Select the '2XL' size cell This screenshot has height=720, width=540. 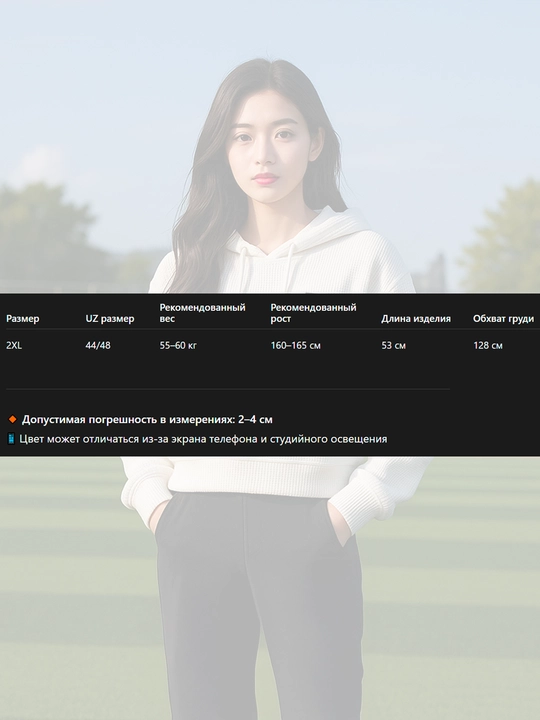coord(14,345)
